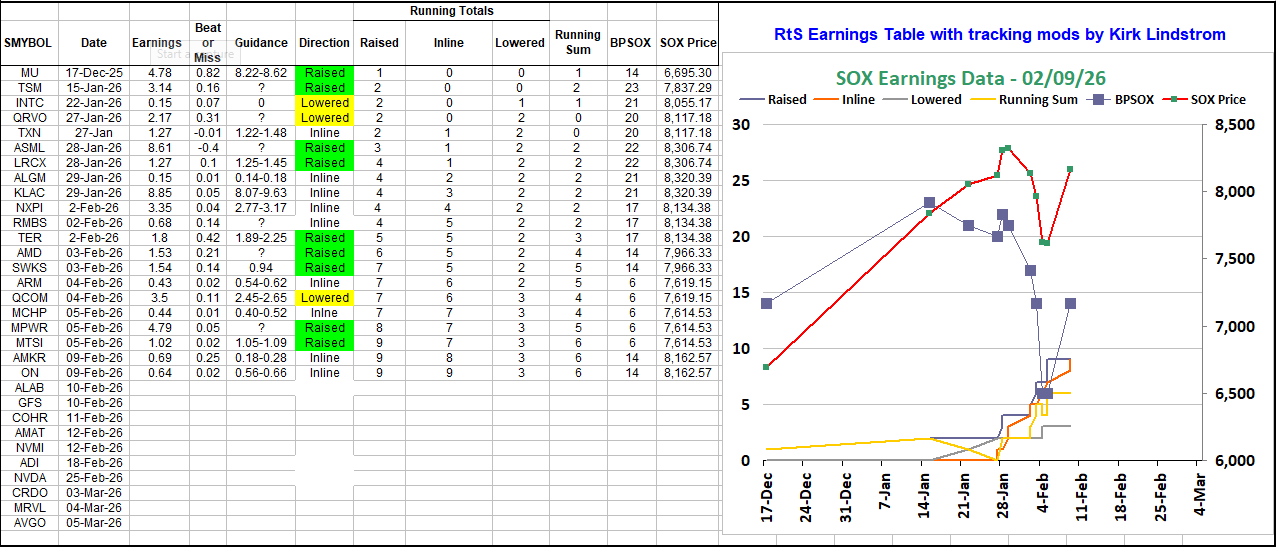Image resolution: width=1276 pixels, height=547 pixels.
Task: Select the NVDA symbol cell
Action: click(x=29, y=478)
